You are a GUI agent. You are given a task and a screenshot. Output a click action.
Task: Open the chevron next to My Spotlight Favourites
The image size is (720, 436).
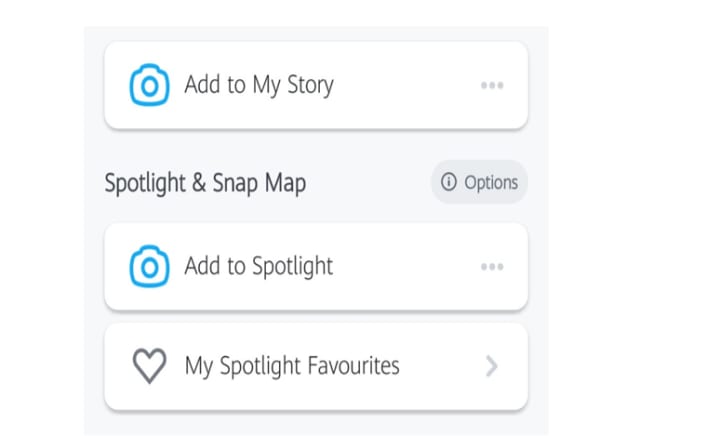click(491, 367)
